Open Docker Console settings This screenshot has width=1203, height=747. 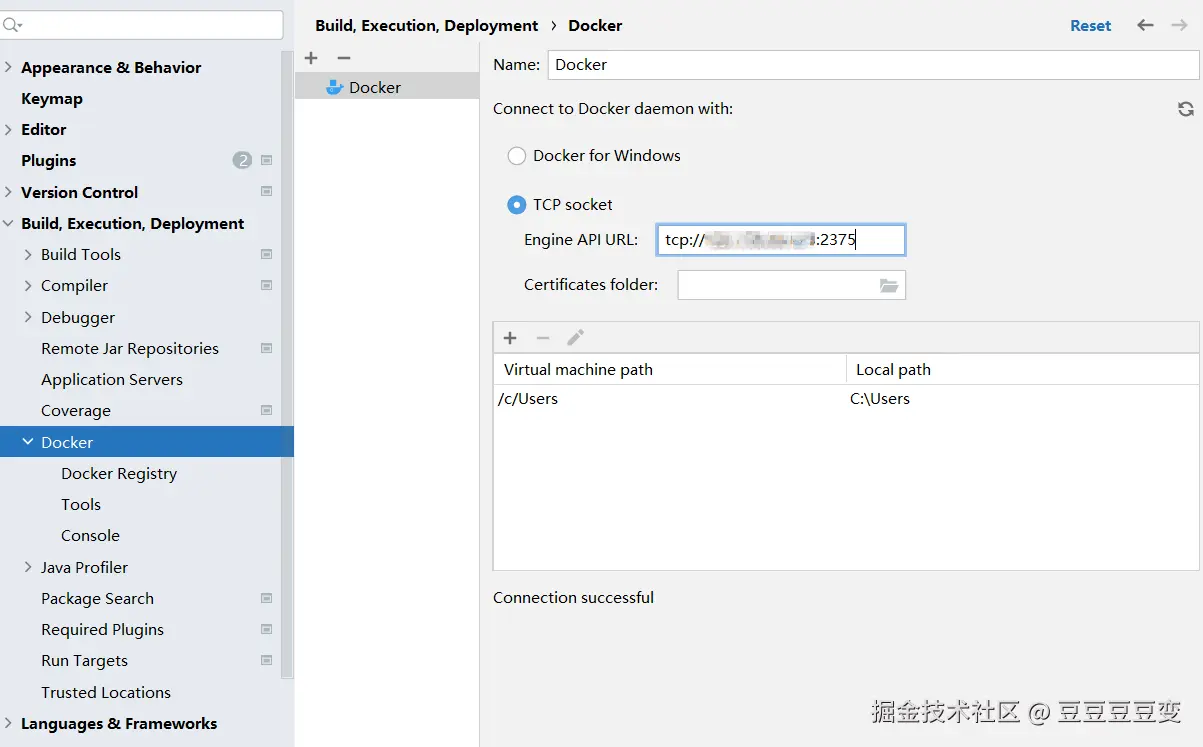(x=90, y=535)
